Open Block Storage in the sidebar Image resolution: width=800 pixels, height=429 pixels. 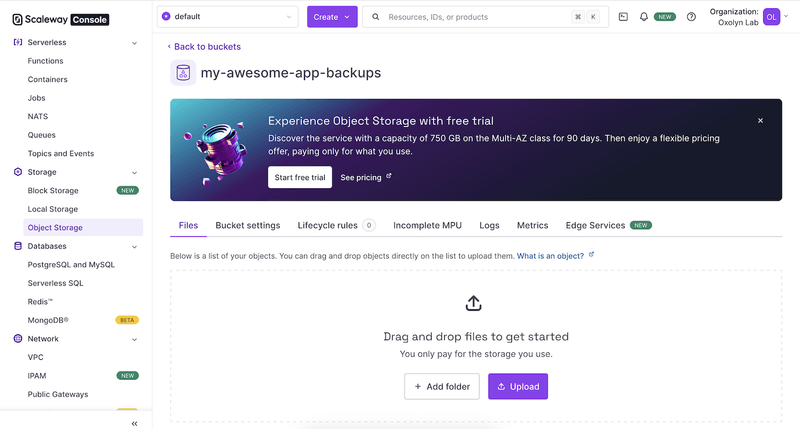coord(53,190)
